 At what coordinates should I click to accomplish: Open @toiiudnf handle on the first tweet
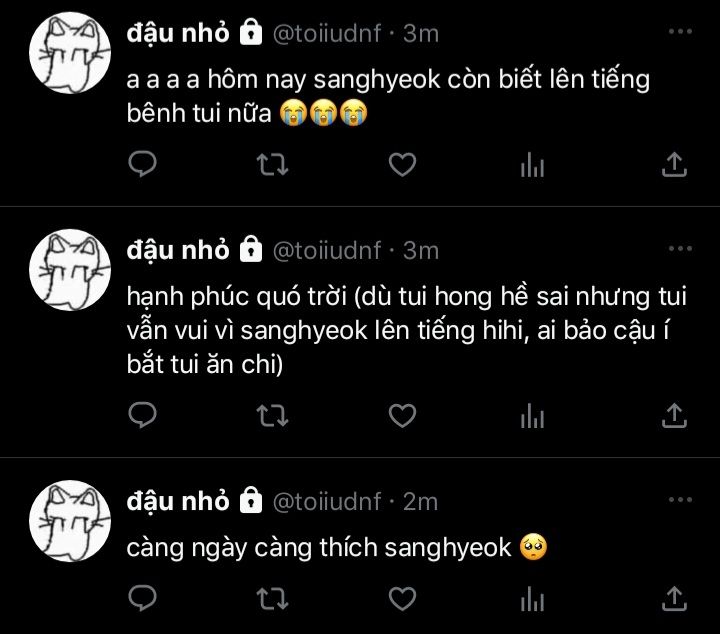click(x=327, y=34)
